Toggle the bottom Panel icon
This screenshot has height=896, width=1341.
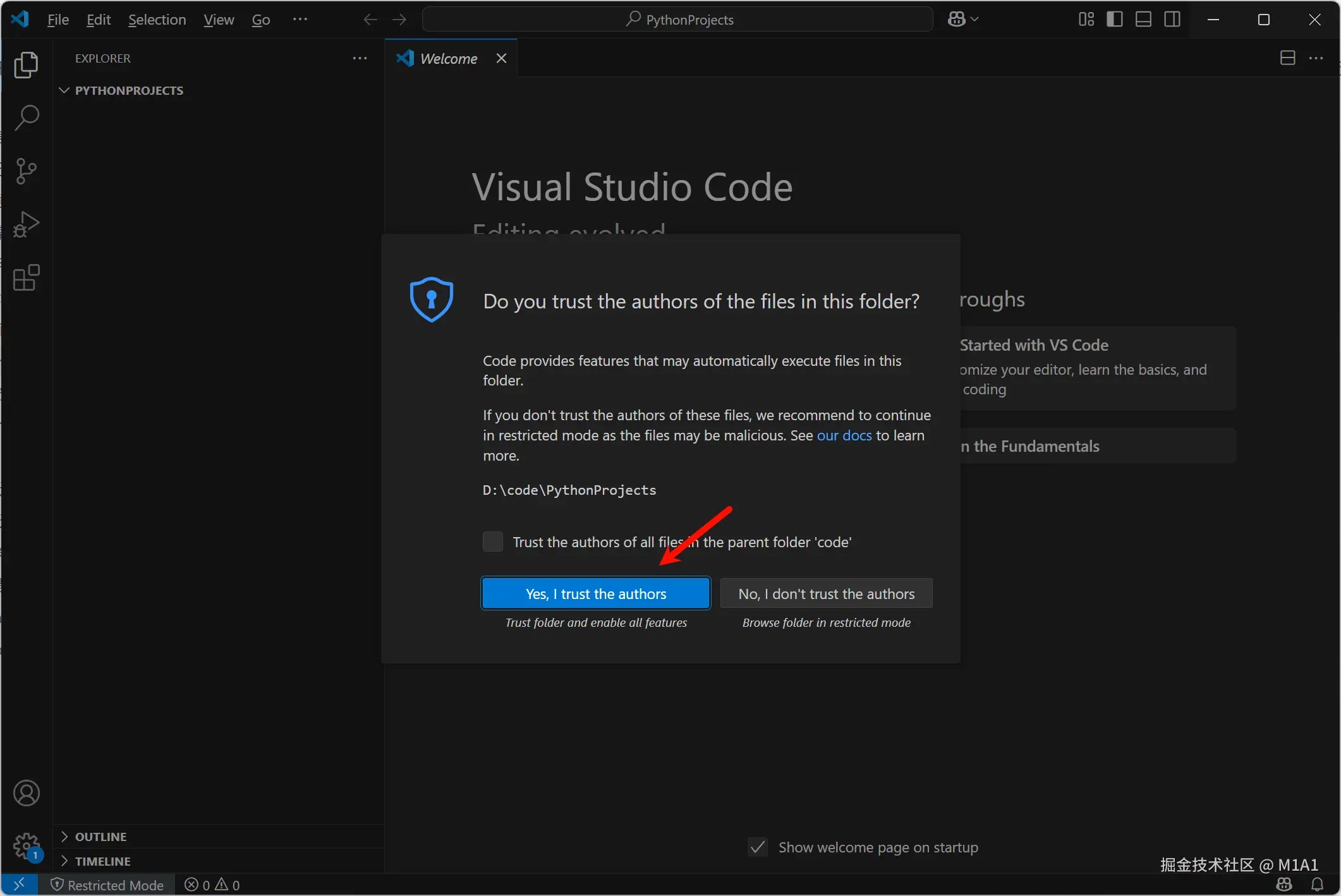pyautogui.click(x=1143, y=20)
